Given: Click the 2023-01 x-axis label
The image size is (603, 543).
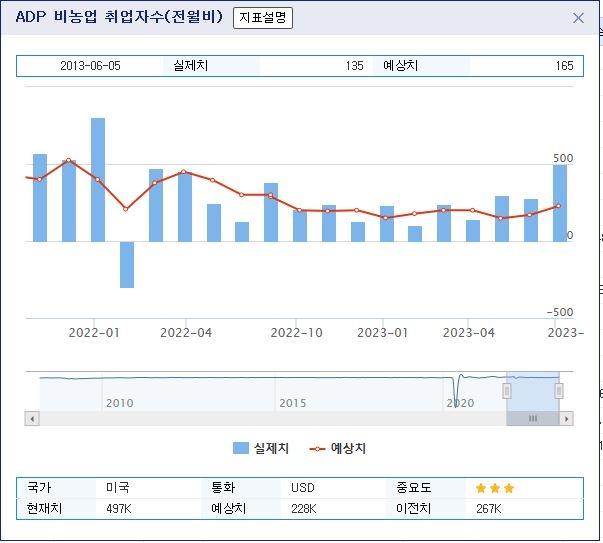Looking at the screenshot, I should (x=383, y=333).
